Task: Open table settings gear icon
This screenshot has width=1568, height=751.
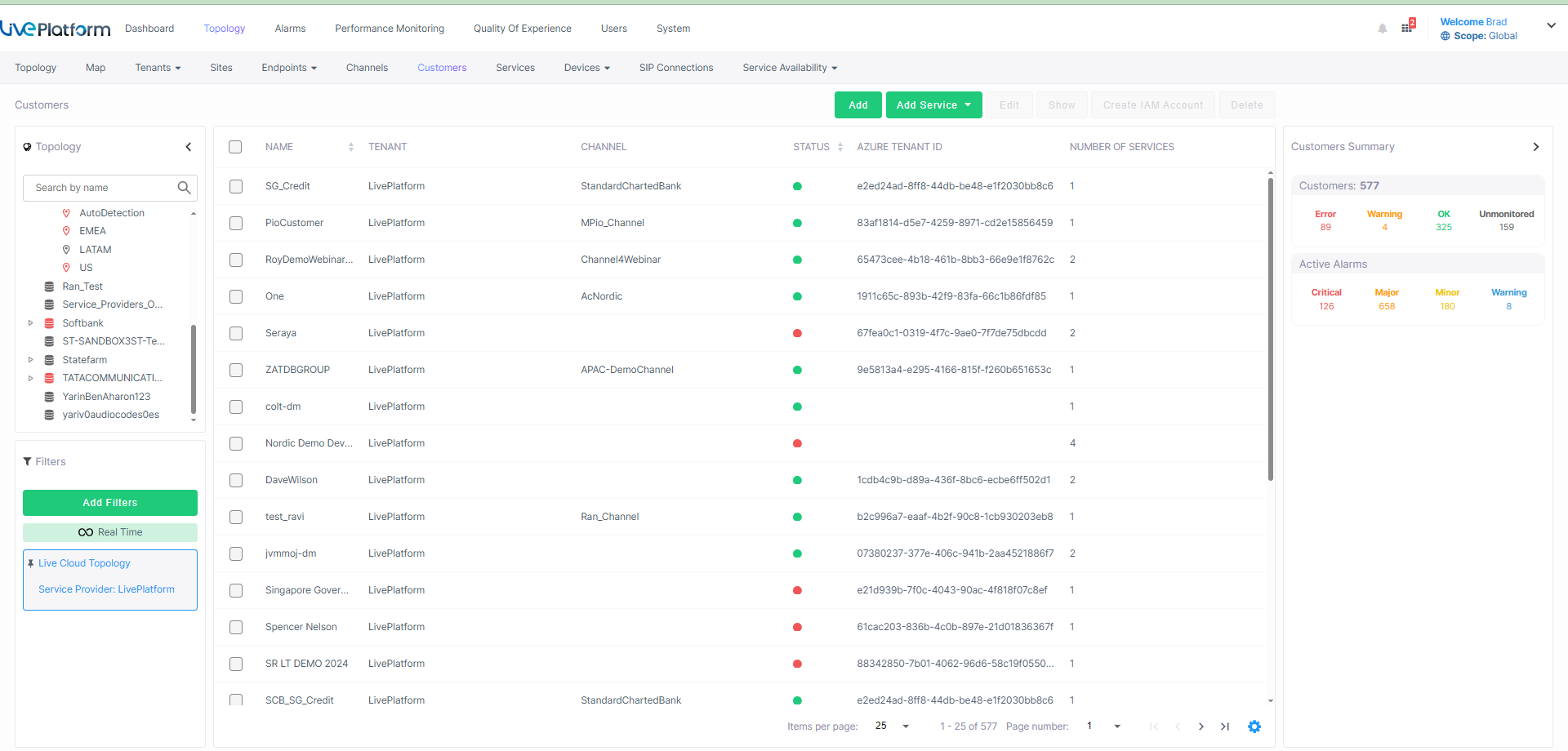Action: tap(1254, 727)
